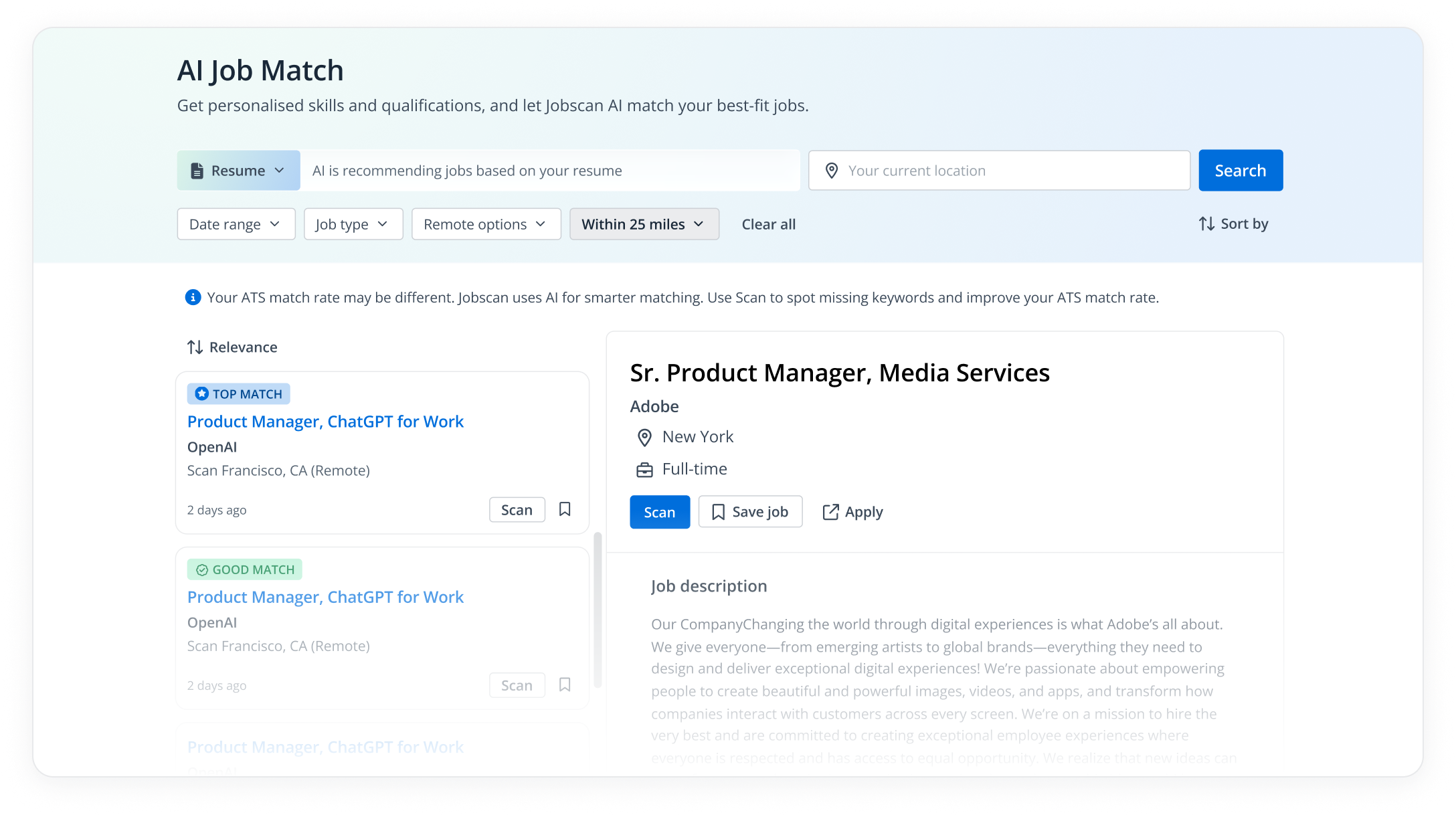This screenshot has height=815, width=1456.
Task: Bookmark the TOP MATCH OpenAI job
Action: point(565,509)
